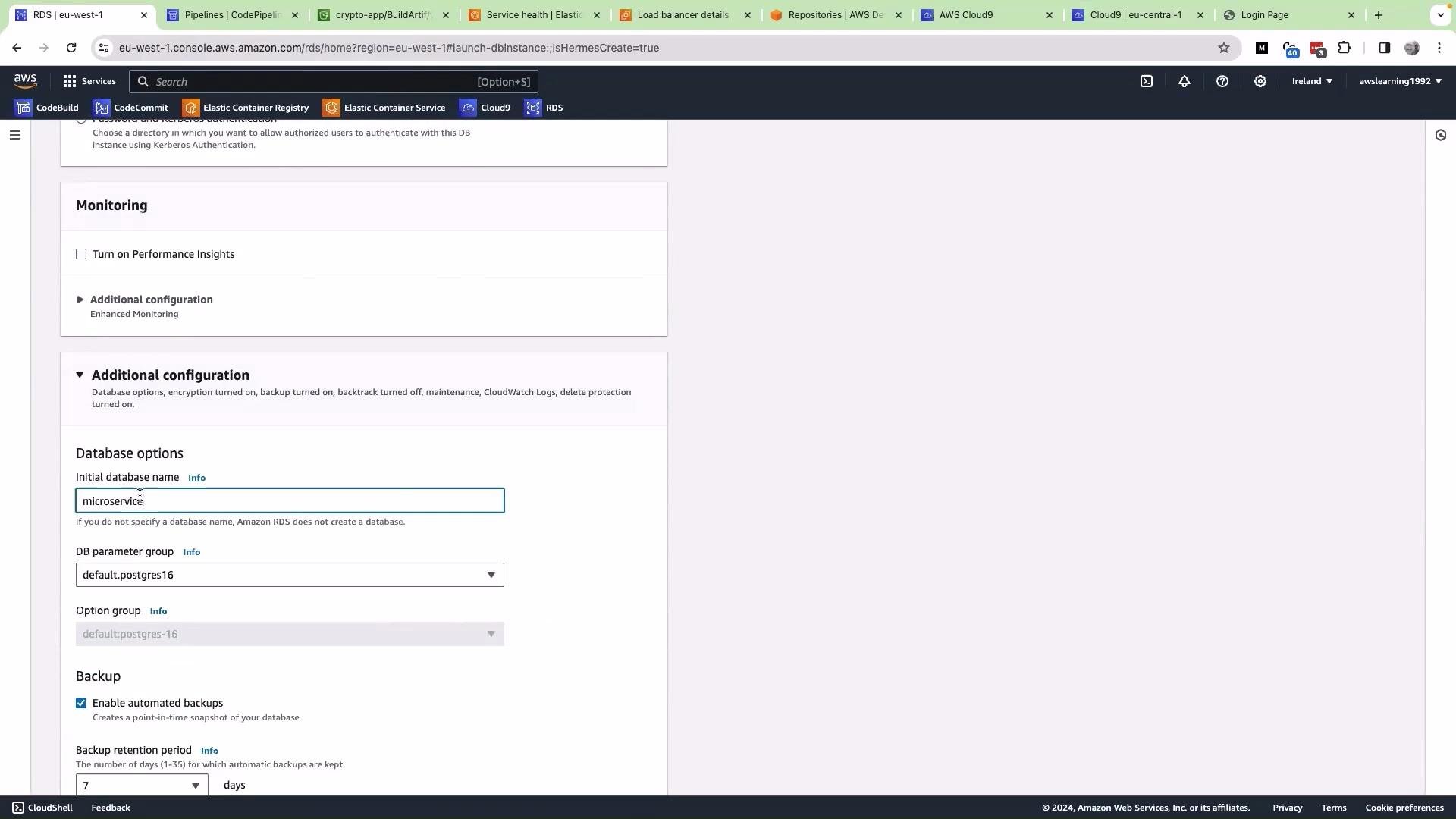This screenshot has width=1456, height=819.
Task: Switch to crypto-app BuildArtif tab
Action: (x=383, y=15)
